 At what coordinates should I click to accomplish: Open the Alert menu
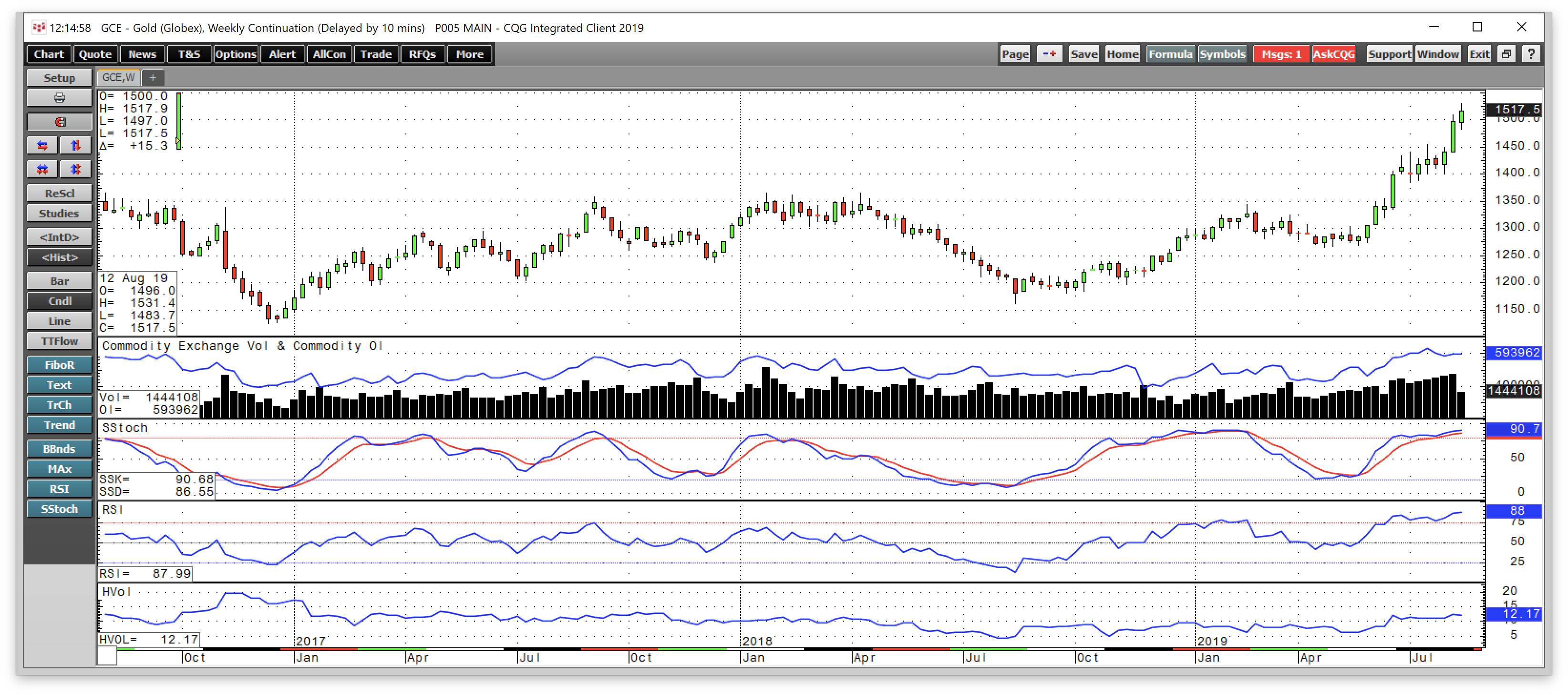point(282,54)
